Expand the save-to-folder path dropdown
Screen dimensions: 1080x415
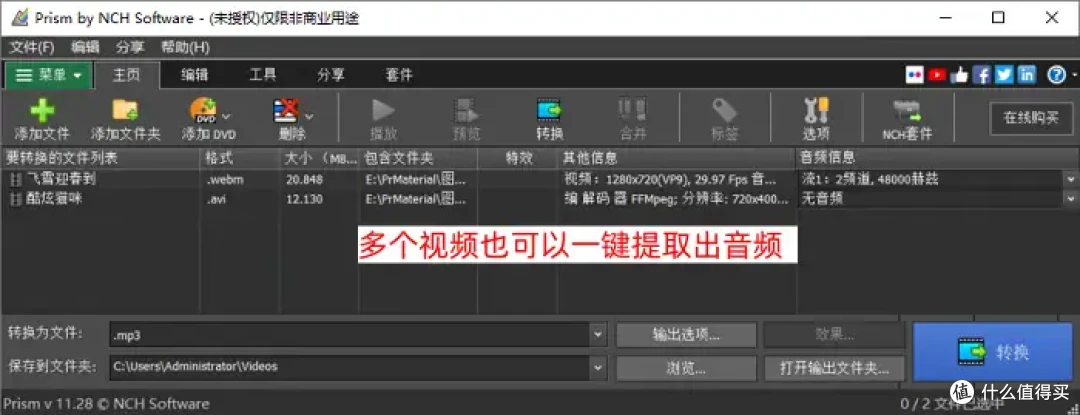click(597, 367)
